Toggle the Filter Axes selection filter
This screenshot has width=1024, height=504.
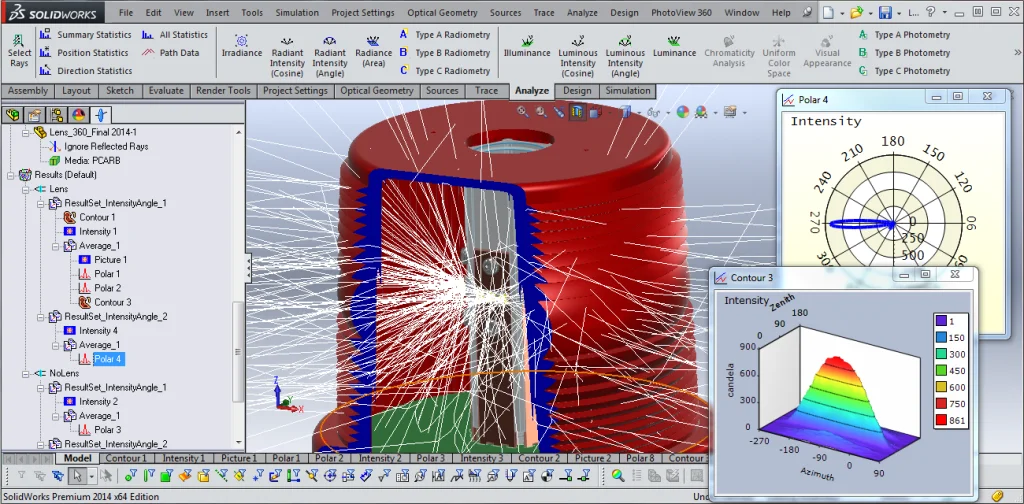click(x=221, y=476)
